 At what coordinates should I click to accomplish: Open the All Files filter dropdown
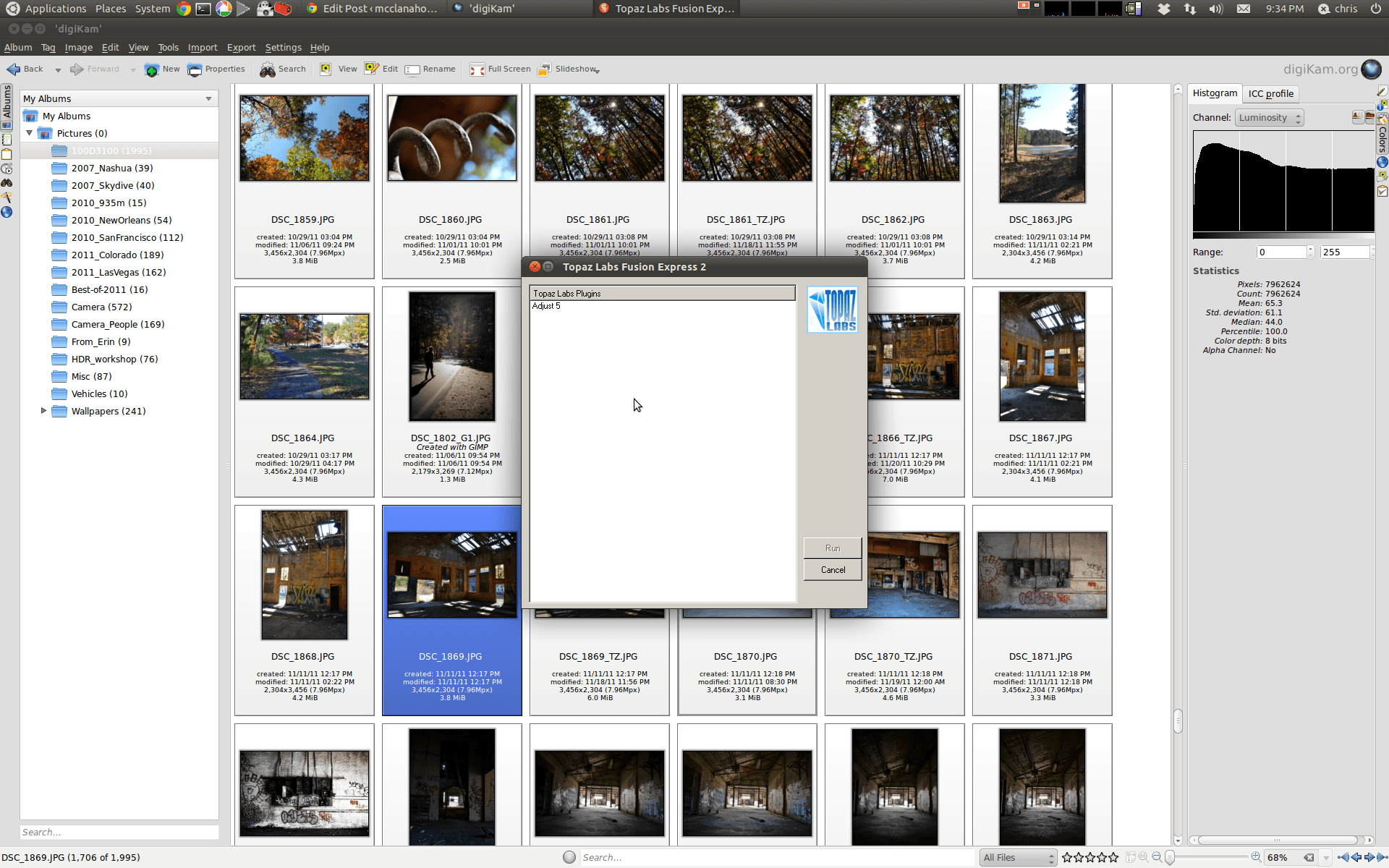(1018, 857)
